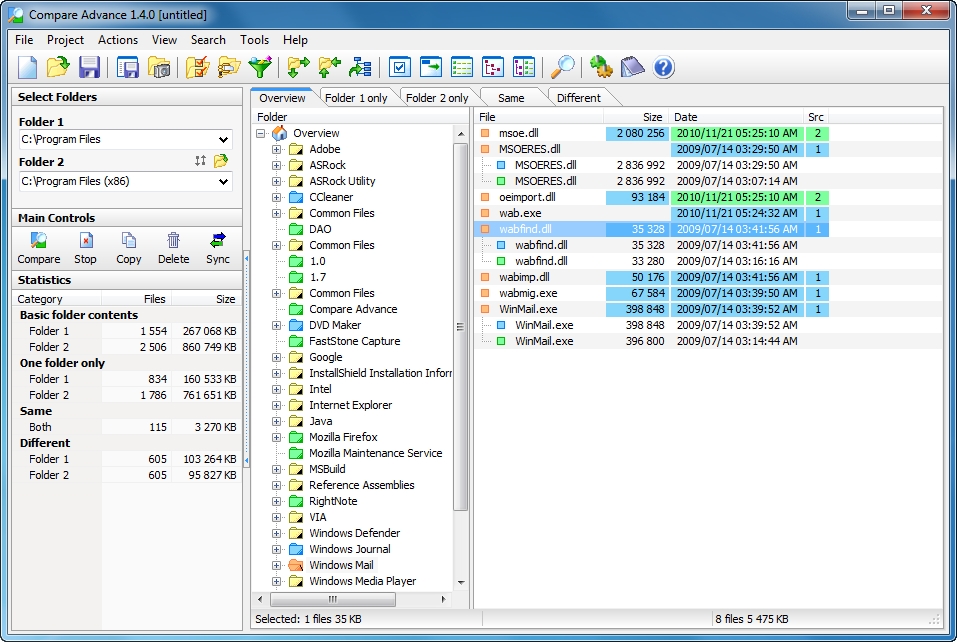This screenshot has width=957, height=642.
Task: Save the project with the floppy disk icon
Action: click(x=89, y=67)
